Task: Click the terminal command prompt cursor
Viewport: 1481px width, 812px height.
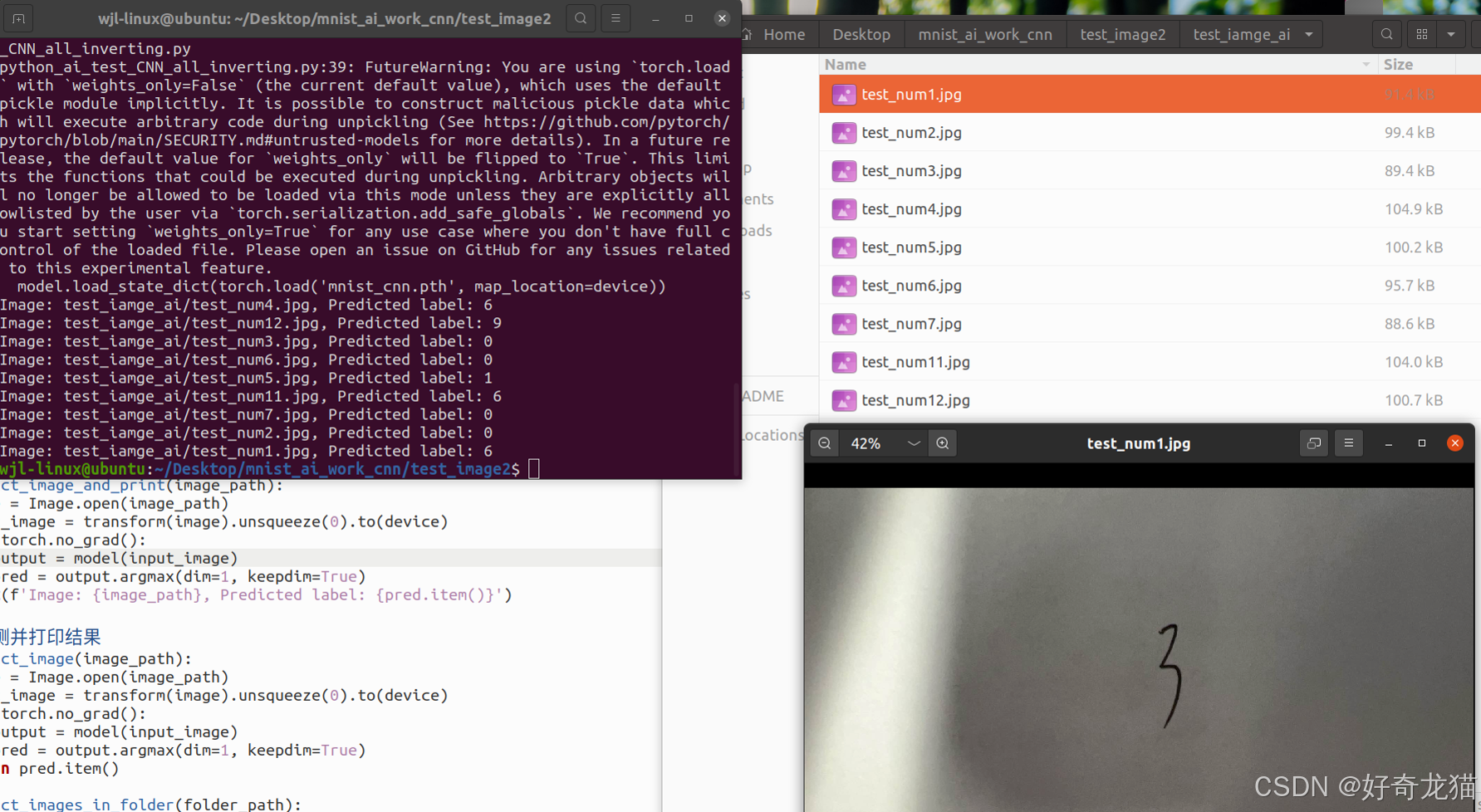Action: click(x=534, y=469)
